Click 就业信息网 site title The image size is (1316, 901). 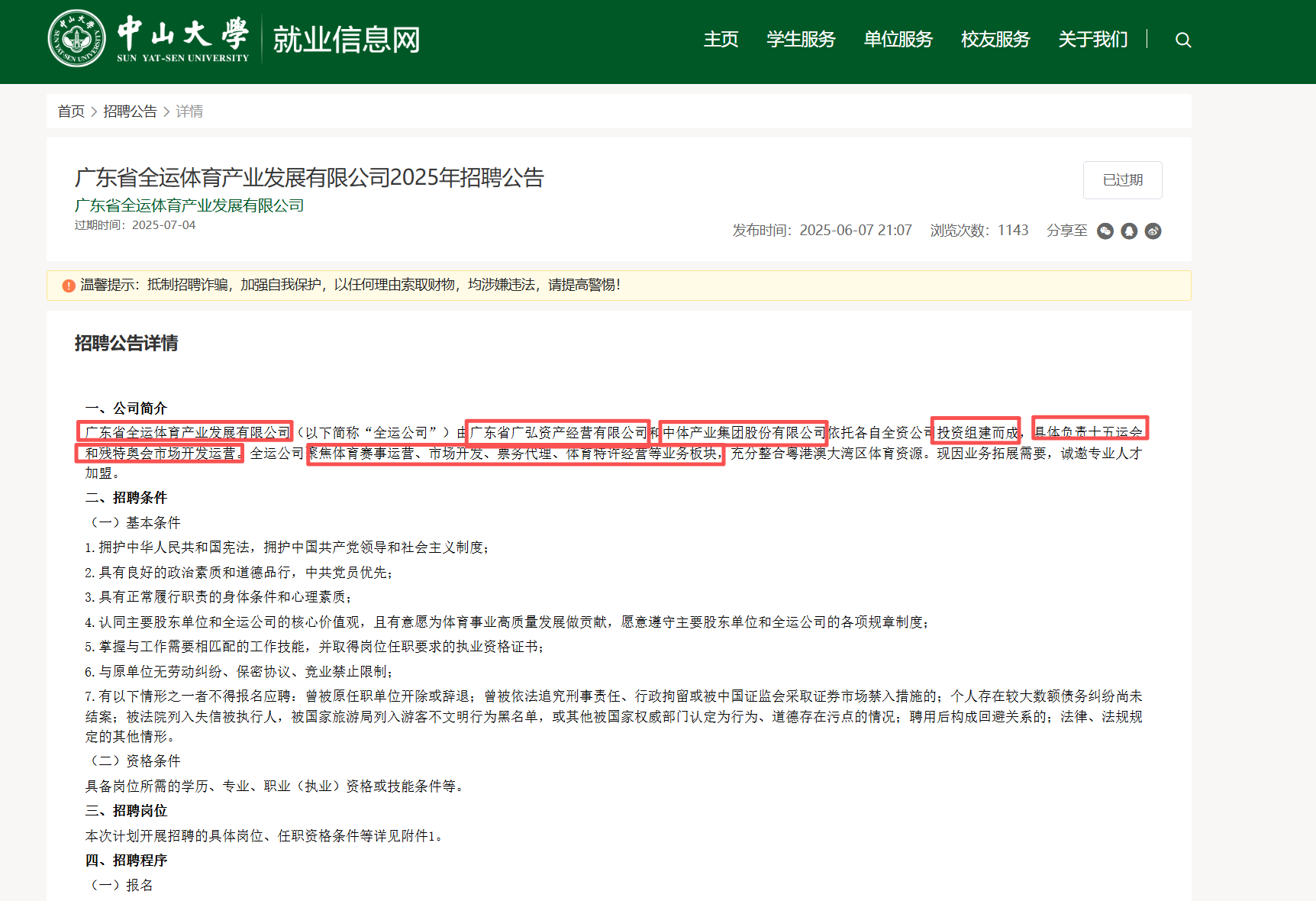click(347, 40)
